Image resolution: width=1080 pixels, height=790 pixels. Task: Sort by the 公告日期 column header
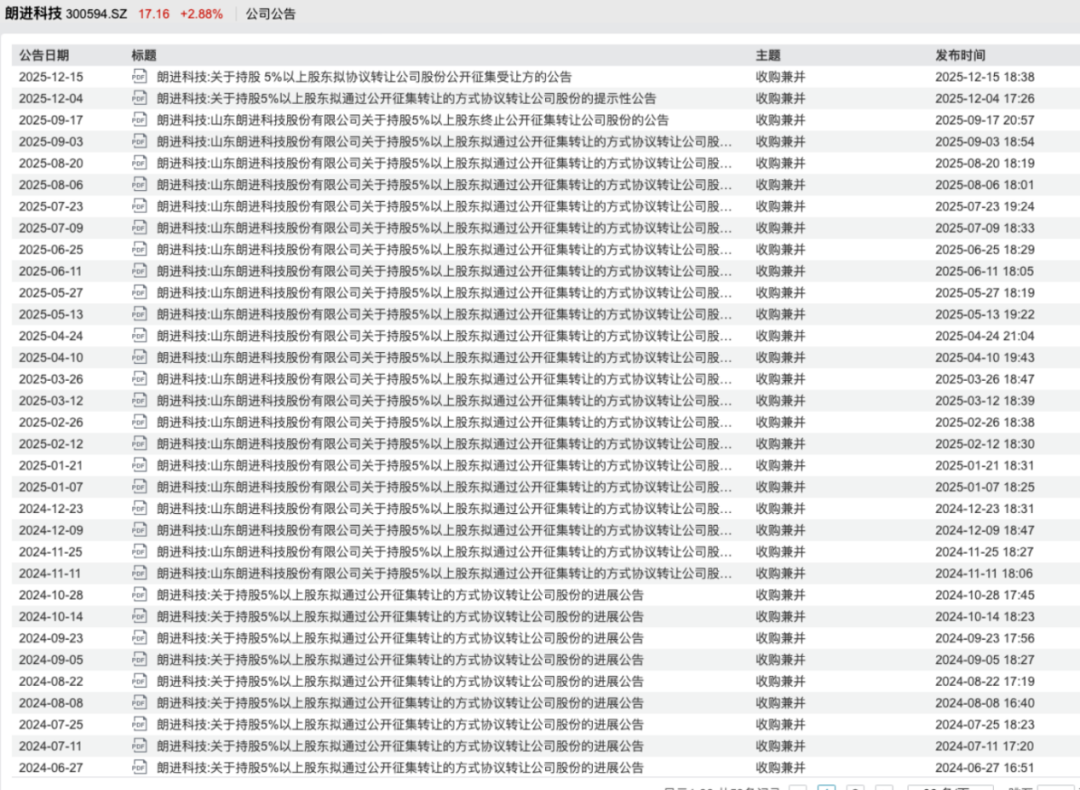point(43,55)
